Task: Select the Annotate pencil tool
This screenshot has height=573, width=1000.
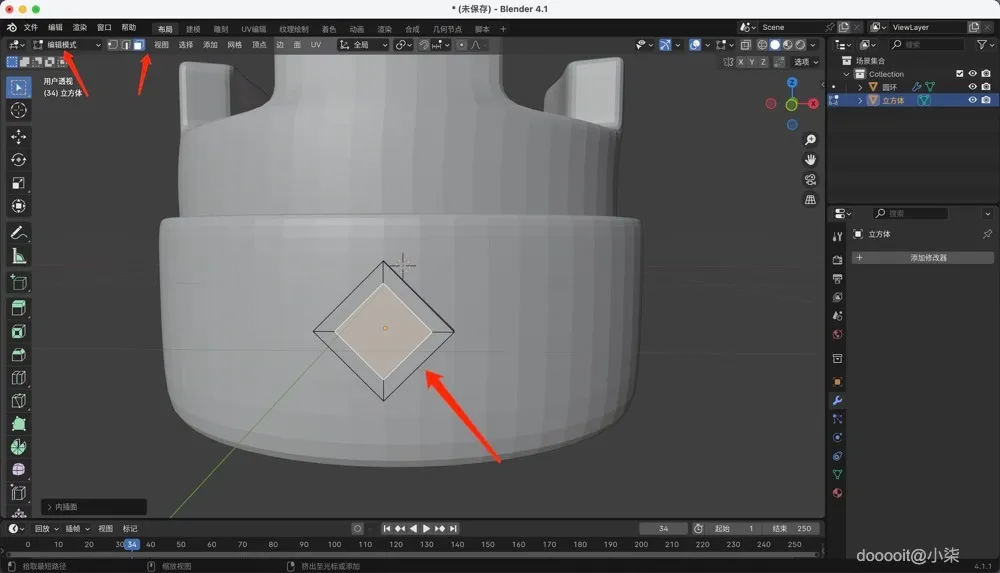Action: (18, 232)
